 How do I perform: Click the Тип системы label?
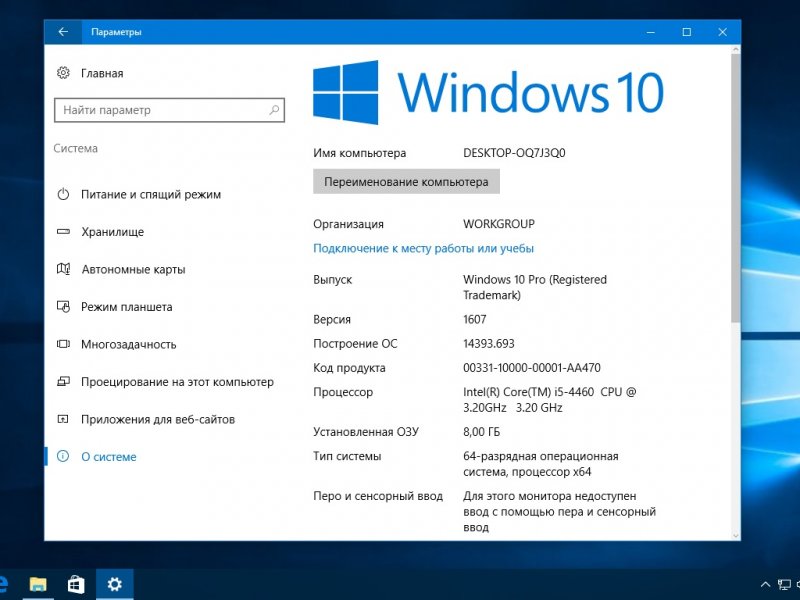coord(347,456)
